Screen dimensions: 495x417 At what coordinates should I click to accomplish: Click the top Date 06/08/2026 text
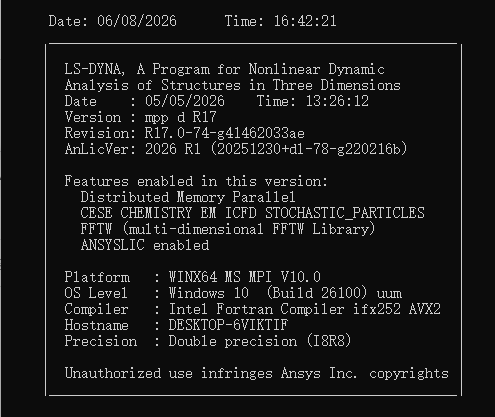(112, 21)
